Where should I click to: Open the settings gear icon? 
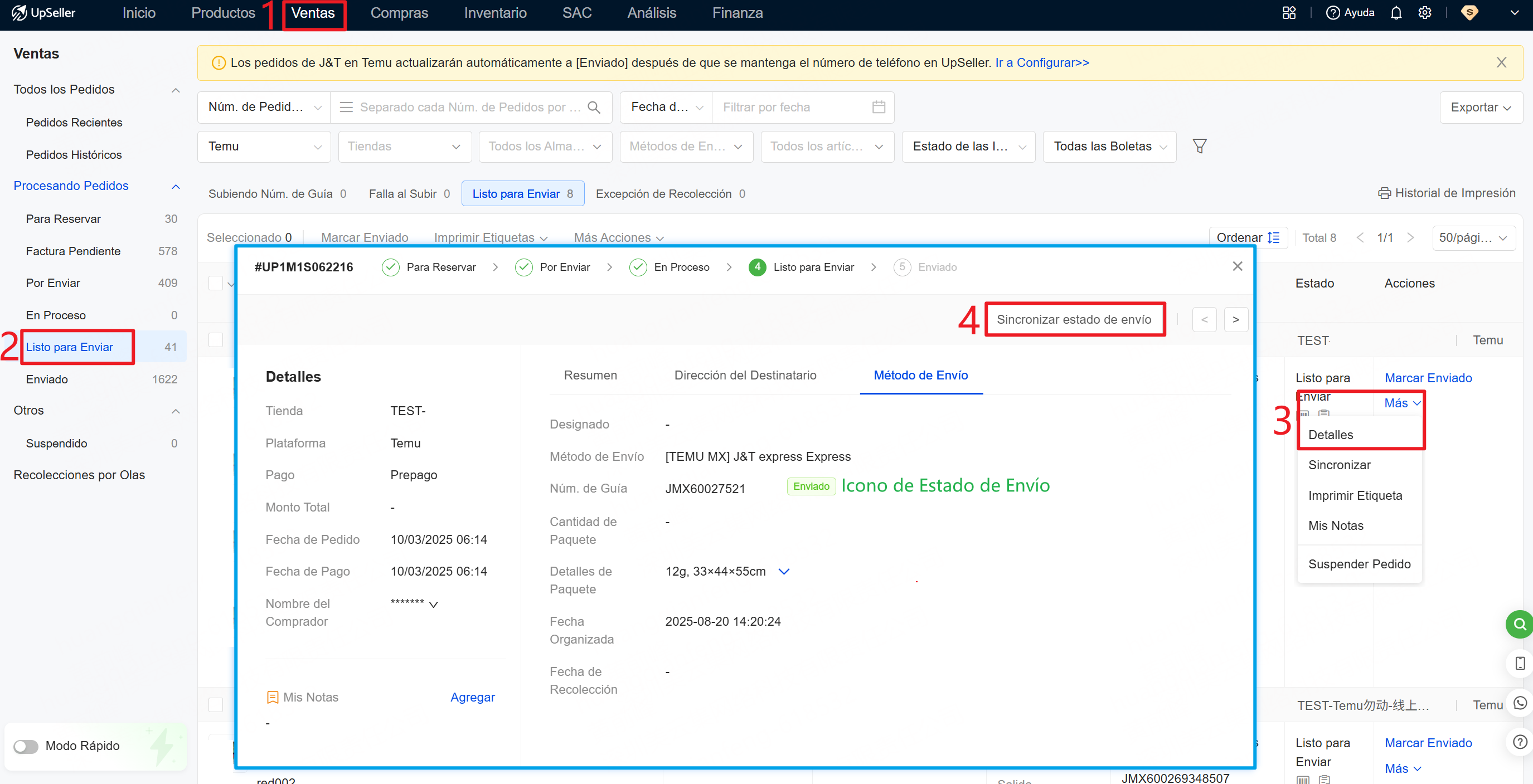pyautogui.click(x=1424, y=12)
